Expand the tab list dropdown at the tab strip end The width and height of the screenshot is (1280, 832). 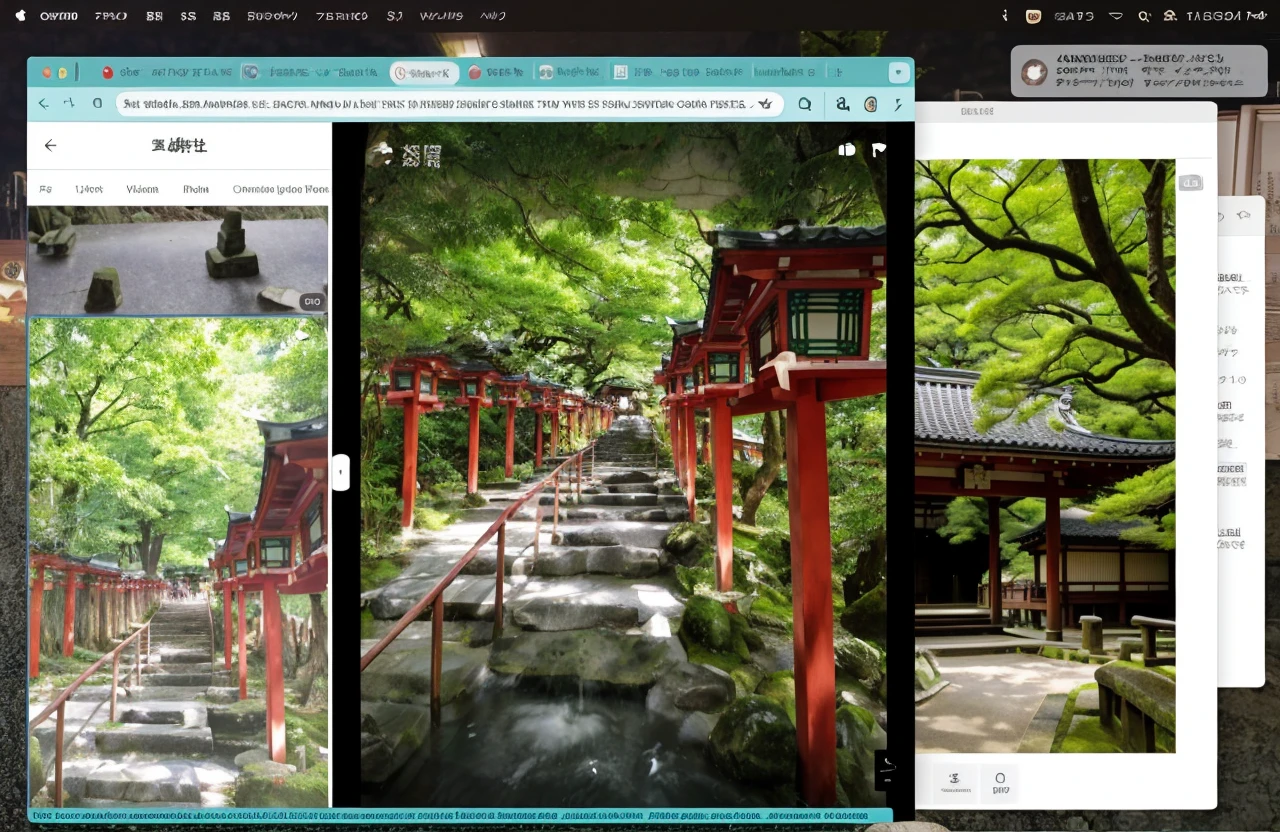coord(898,72)
